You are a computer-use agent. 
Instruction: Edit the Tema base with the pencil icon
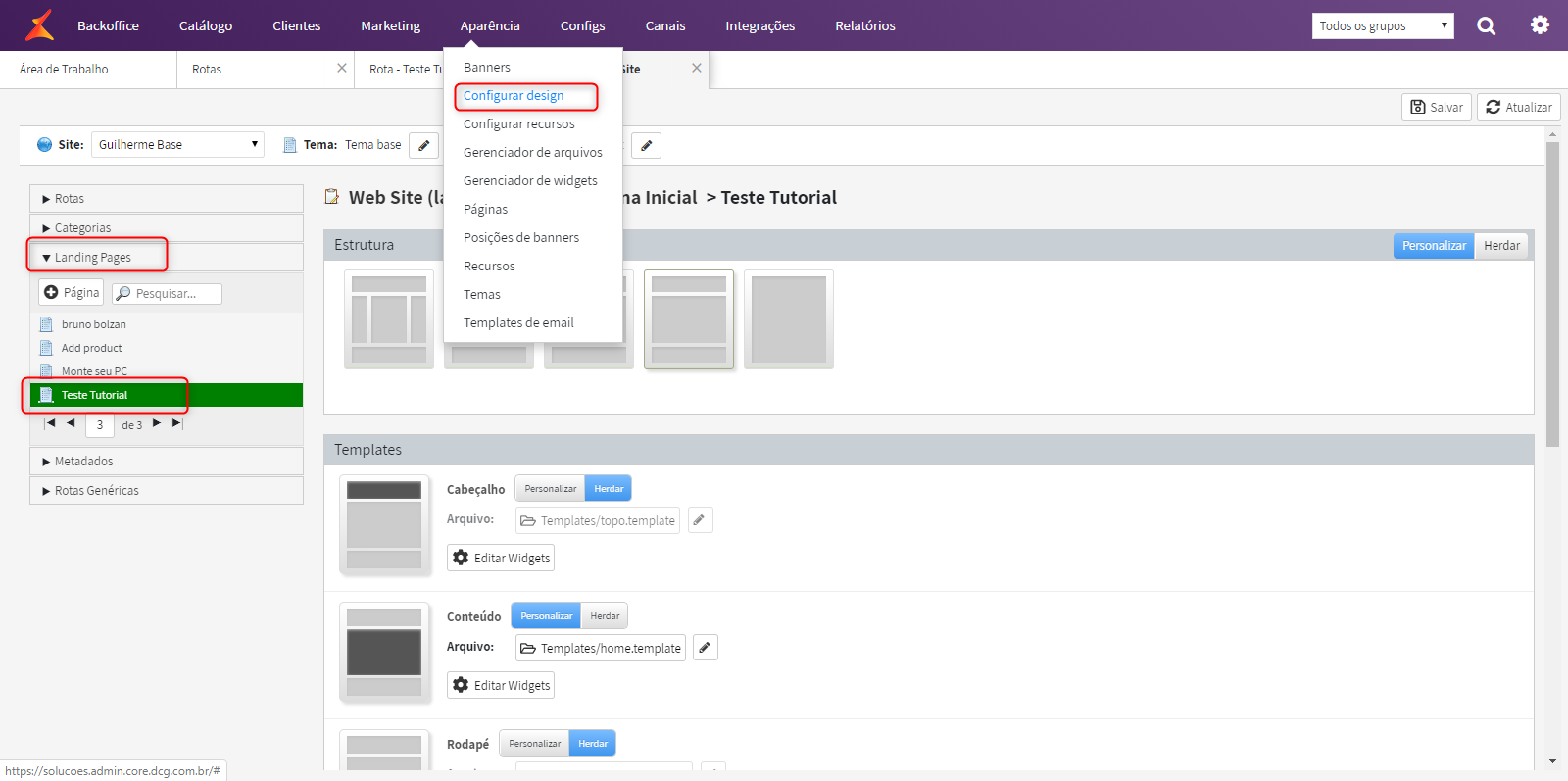point(423,145)
